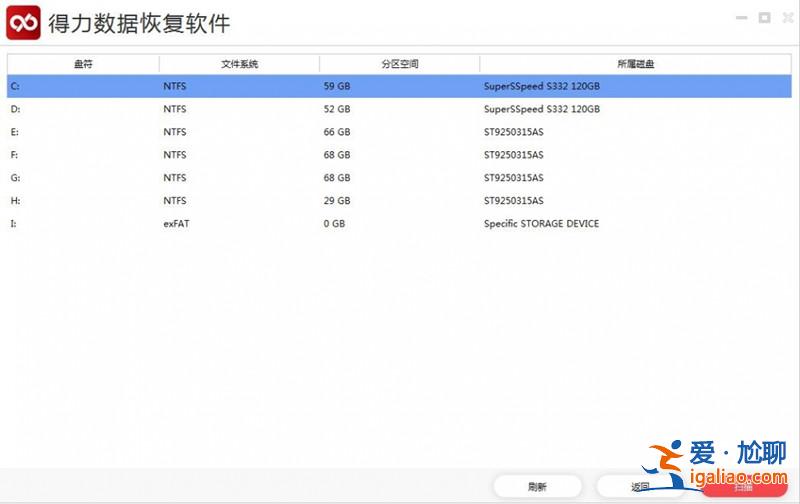Screen dimensions: 800x504
Task: Click SuperSSpeed S332 120GB in the C: row
Action: pyautogui.click(x=542, y=86)
